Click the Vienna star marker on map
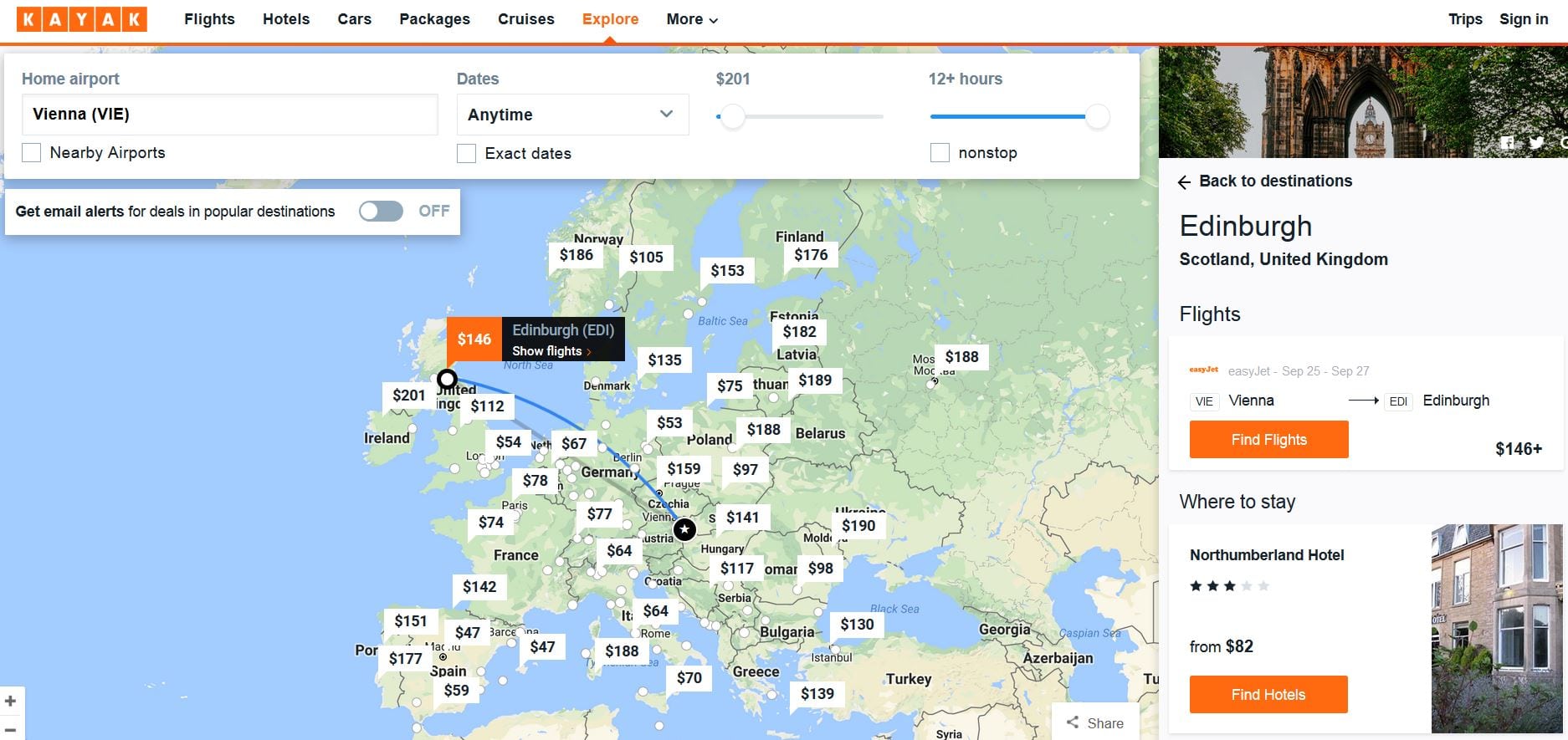Viewport: 1568px width, 740px height. 684,529
